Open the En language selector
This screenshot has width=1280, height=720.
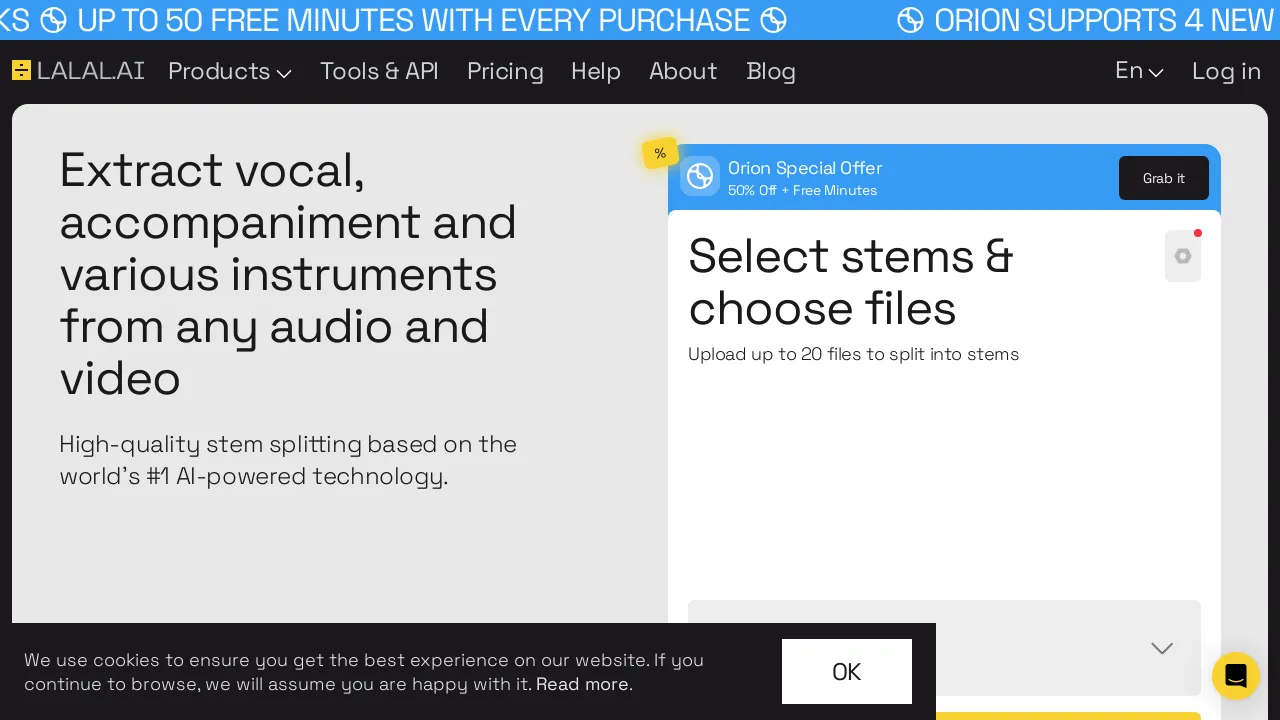tap(1139, 71)
